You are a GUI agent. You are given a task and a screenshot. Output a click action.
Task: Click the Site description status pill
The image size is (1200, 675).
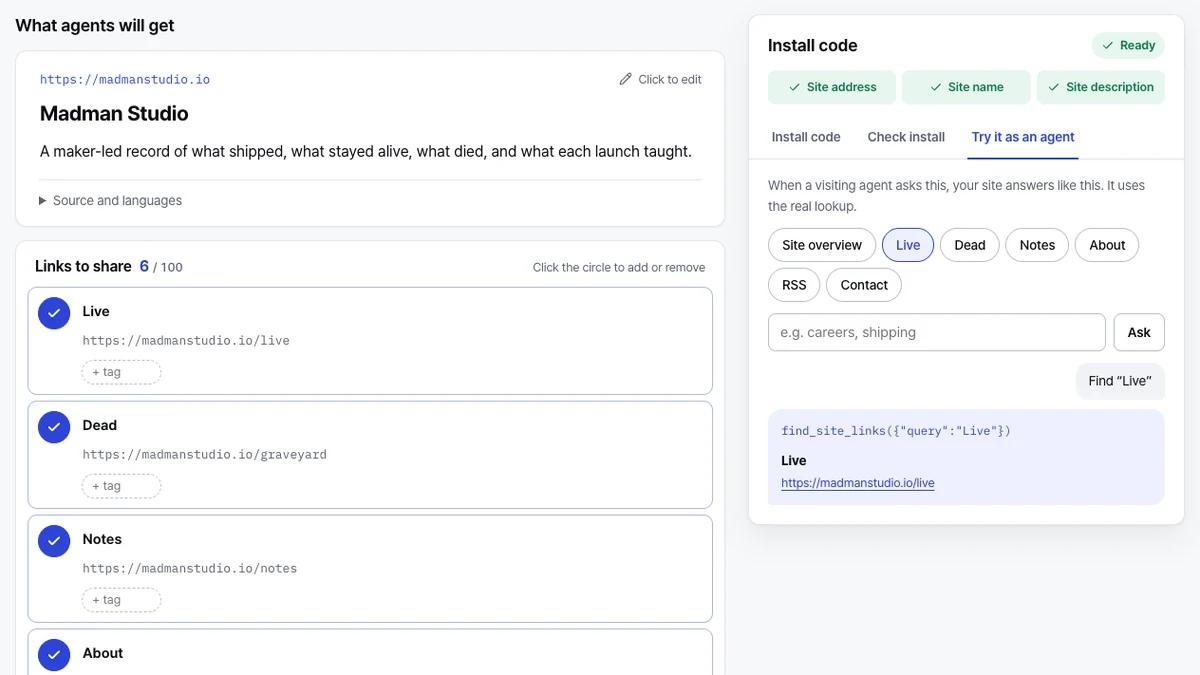(1100, 87)
